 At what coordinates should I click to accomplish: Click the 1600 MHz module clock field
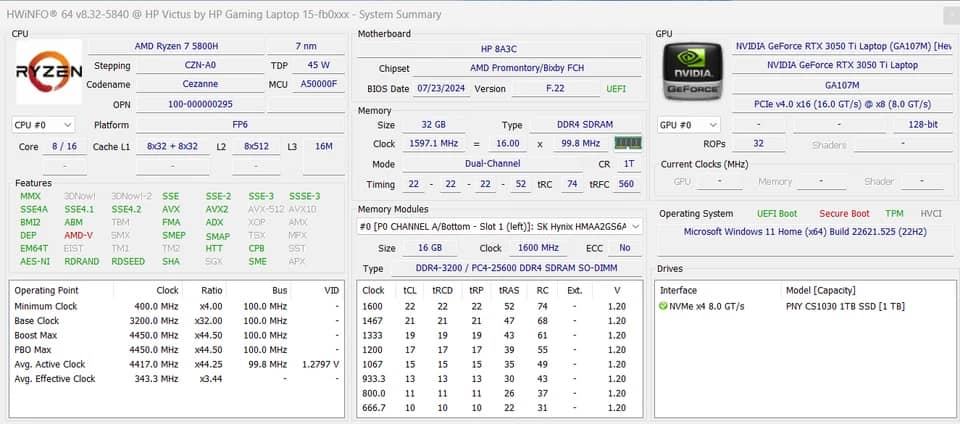pos(536,248)
